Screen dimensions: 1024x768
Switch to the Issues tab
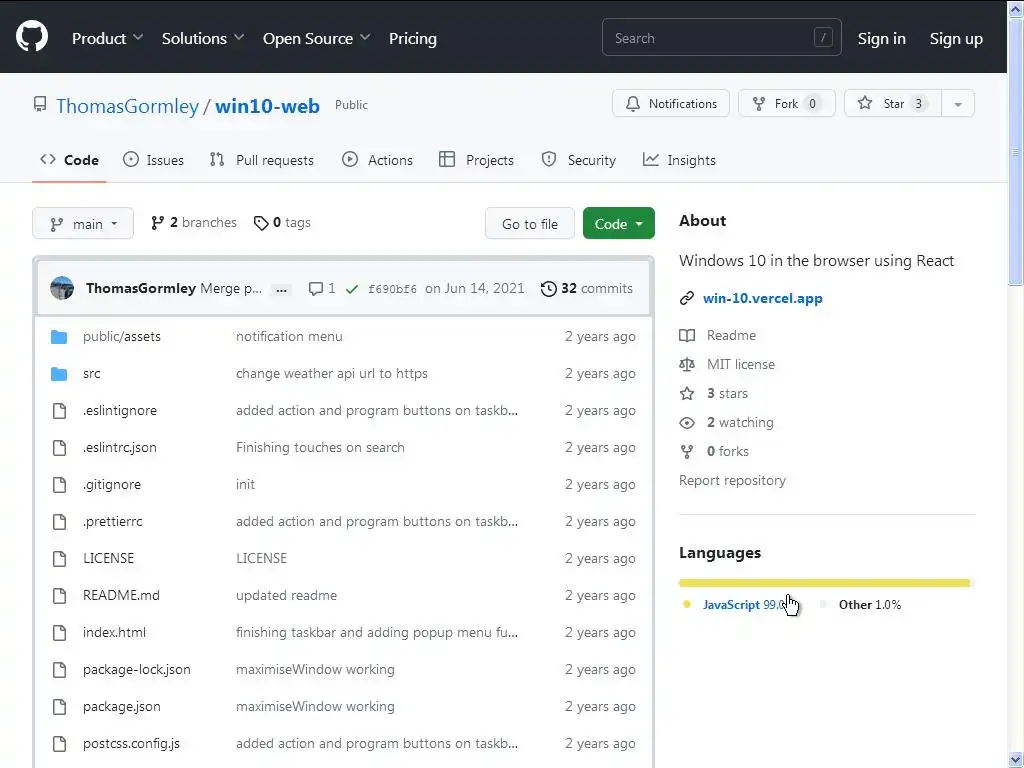(x=153, y=160)
